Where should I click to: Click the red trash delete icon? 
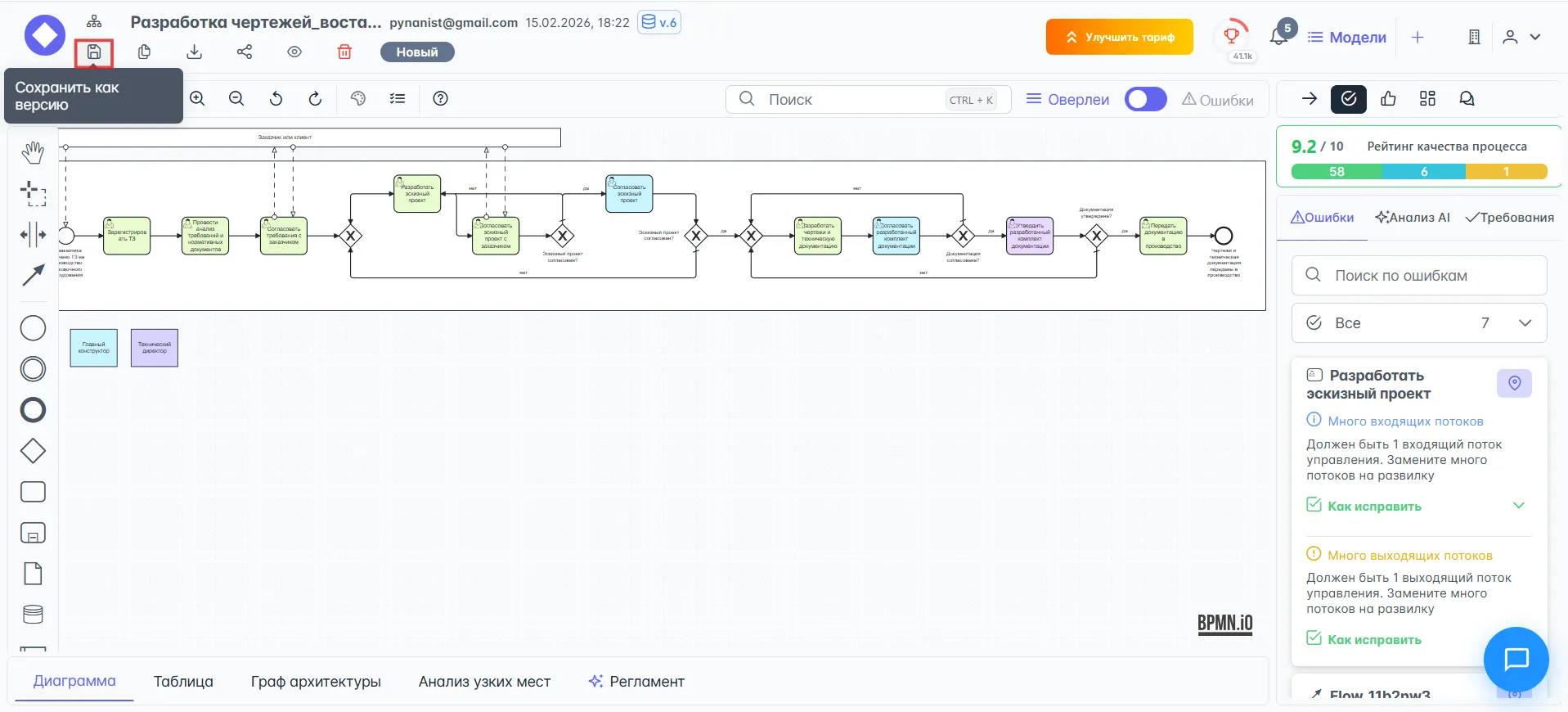[344, 52]
